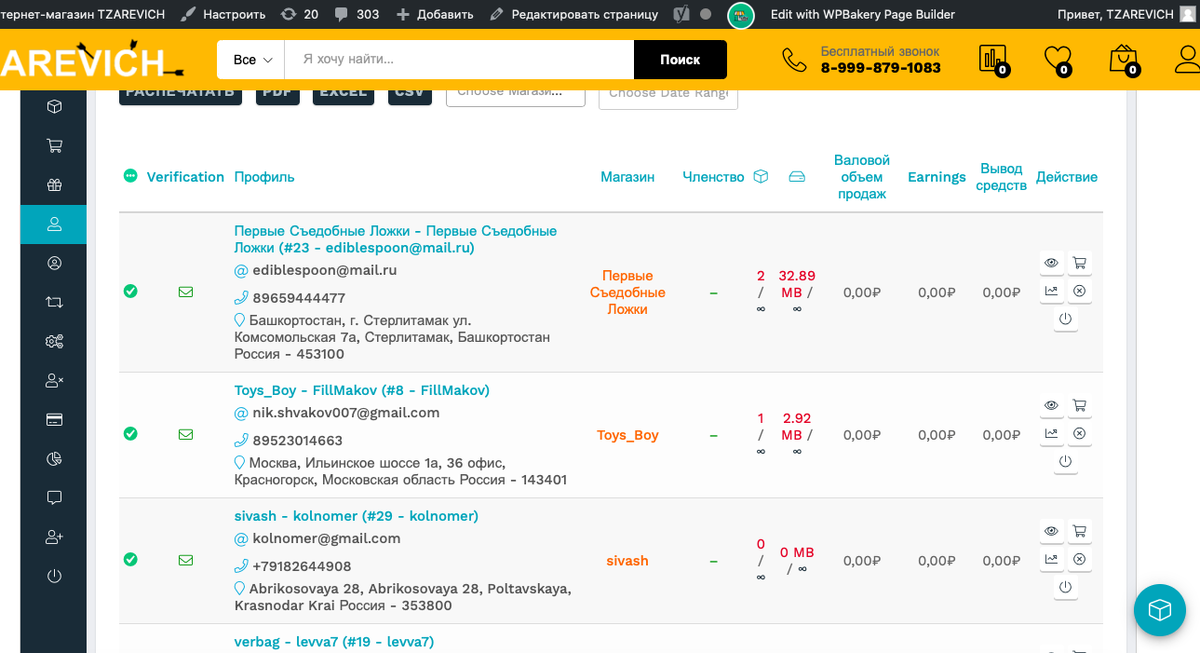
Task: Open the add-user sidebar icon
Action: [54, 537]
